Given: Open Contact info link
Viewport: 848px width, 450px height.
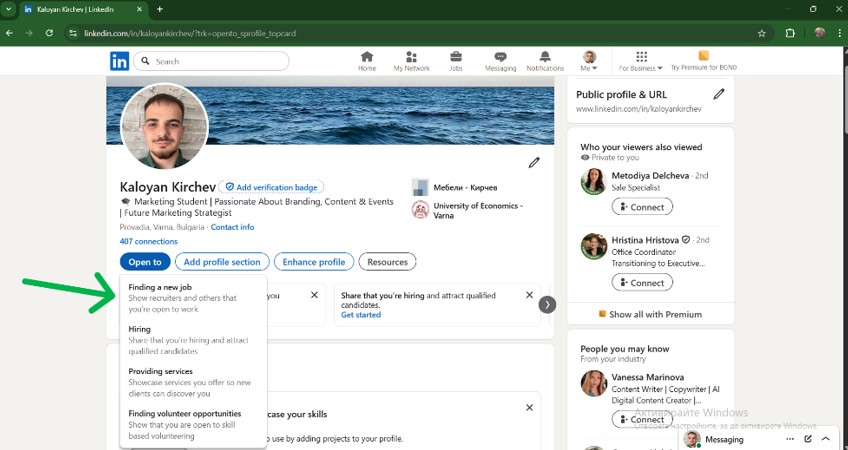Looking at the screenshot, I should tap(233, 227).
